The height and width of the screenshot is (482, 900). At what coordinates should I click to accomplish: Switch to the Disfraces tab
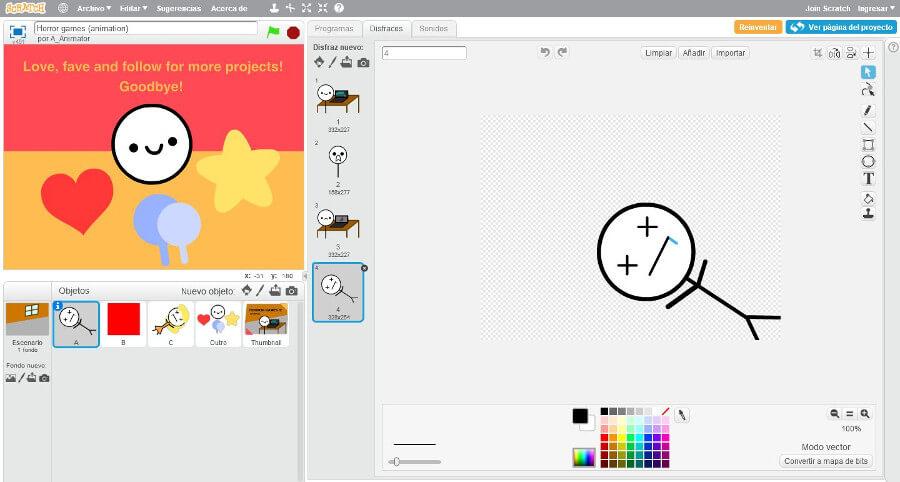click(386, 28)
